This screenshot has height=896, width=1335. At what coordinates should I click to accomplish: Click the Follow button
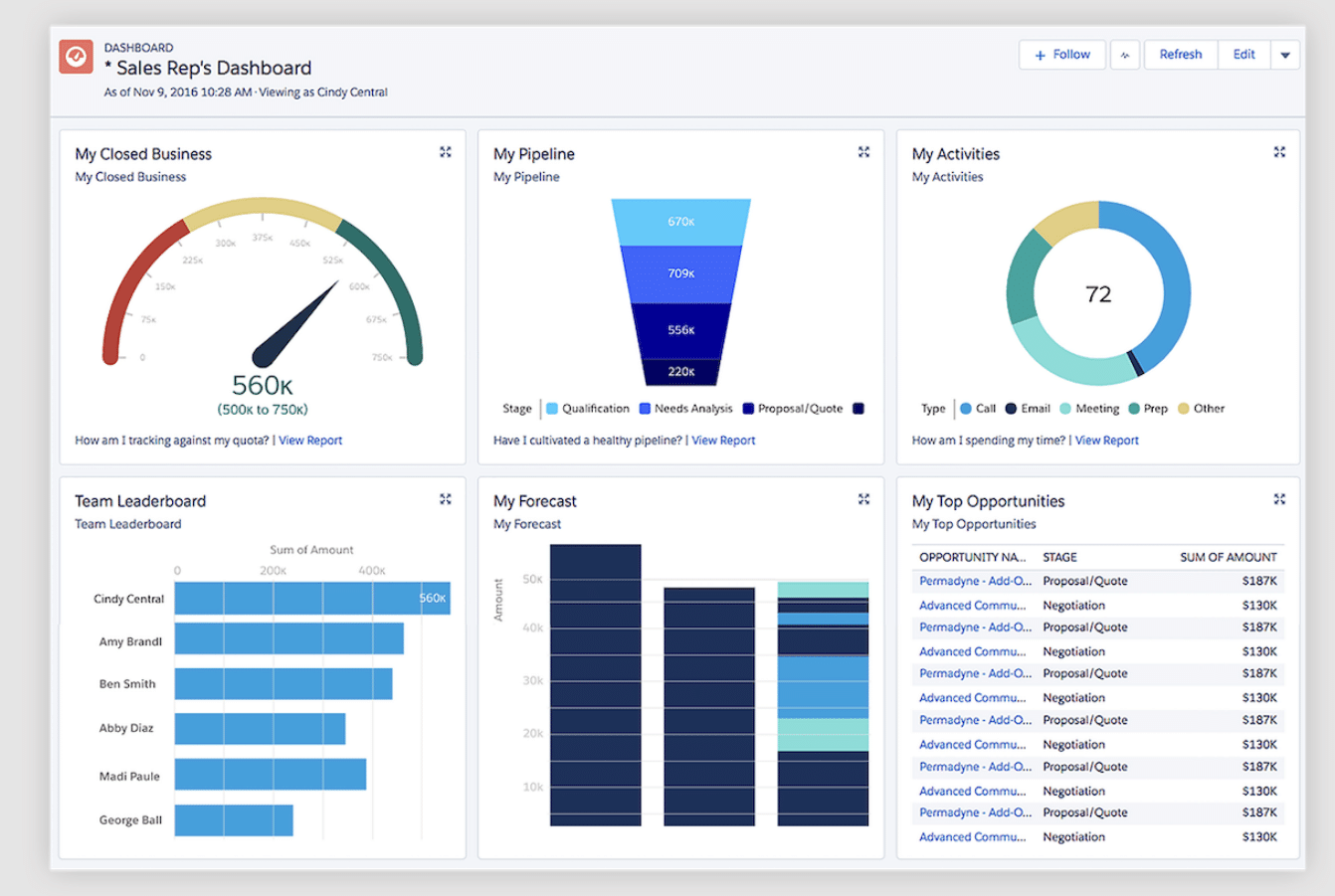pos(1061,55)
